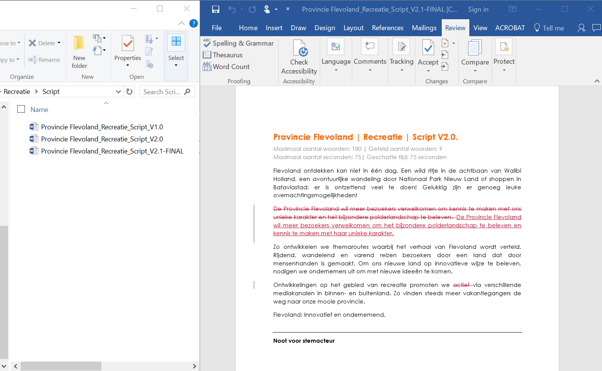Click the Search Script field

(x=167, y=91)
